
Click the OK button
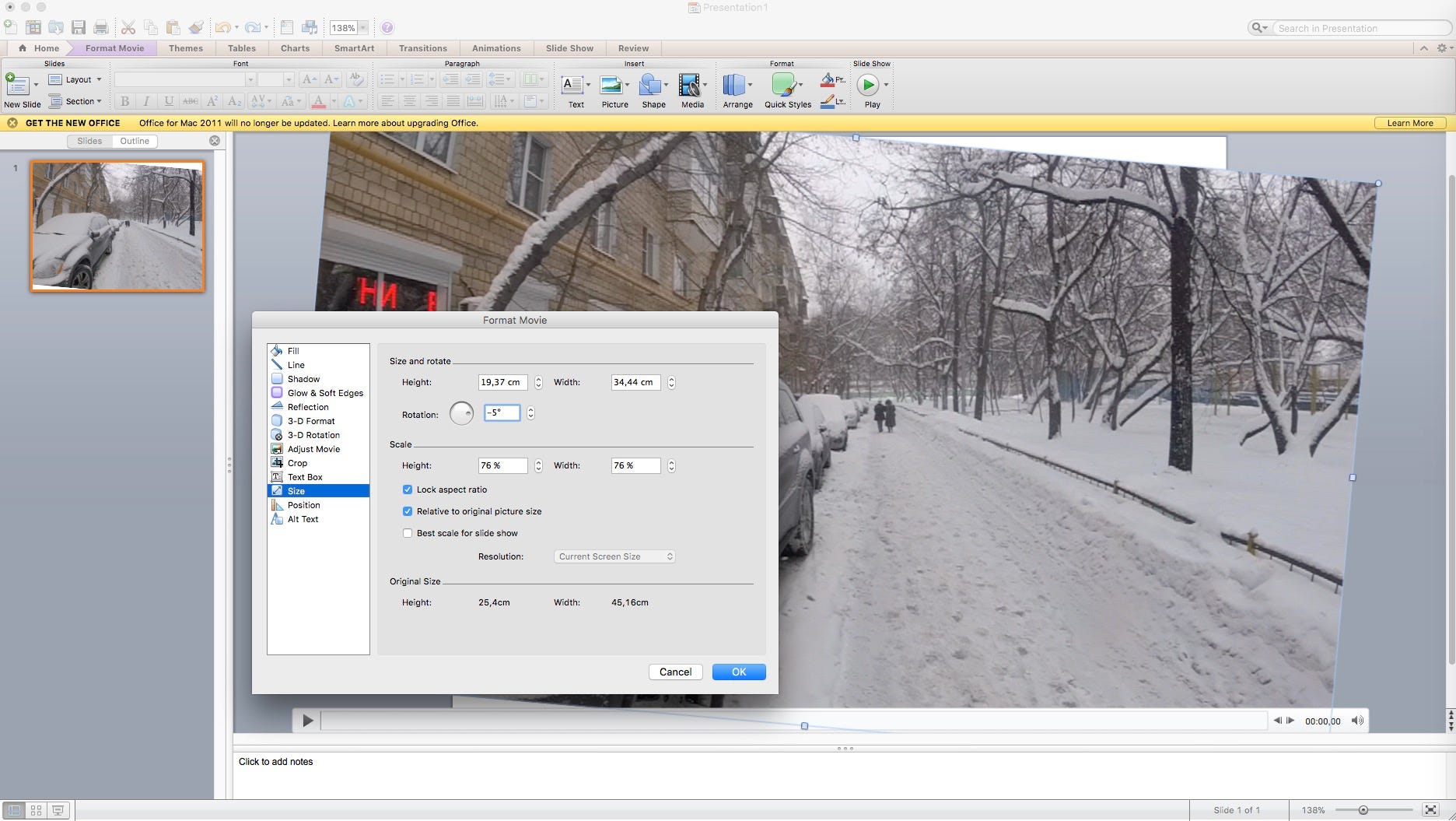tap(739, 672)
